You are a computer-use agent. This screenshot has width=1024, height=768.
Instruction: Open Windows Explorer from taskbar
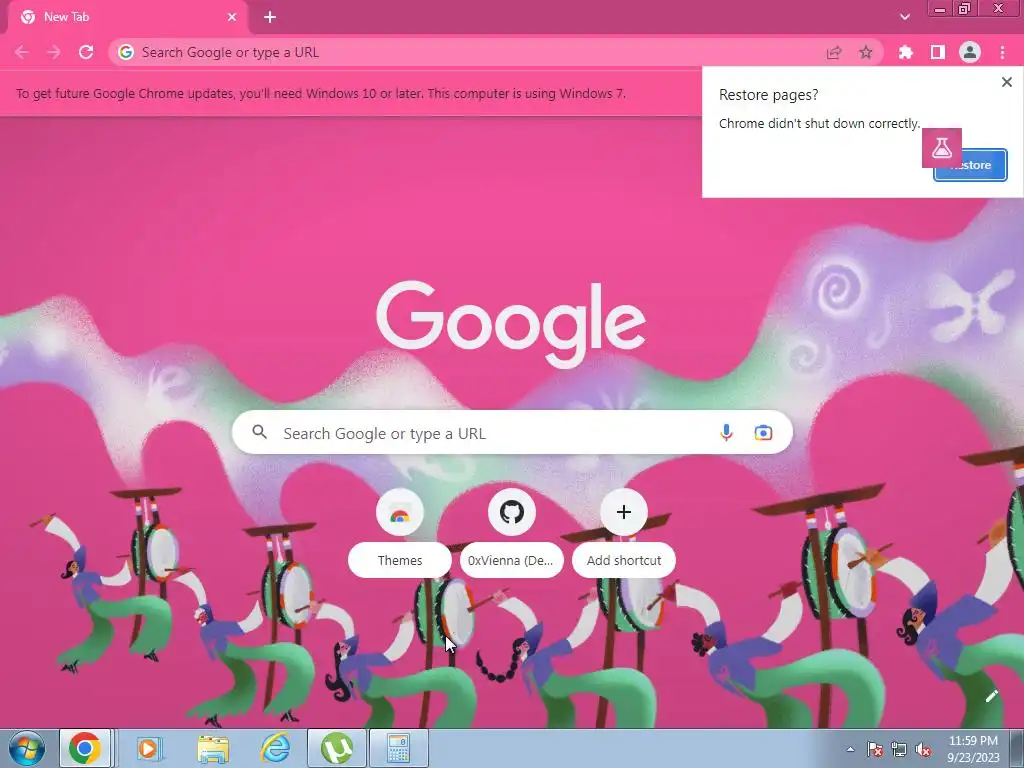(213, 748)
